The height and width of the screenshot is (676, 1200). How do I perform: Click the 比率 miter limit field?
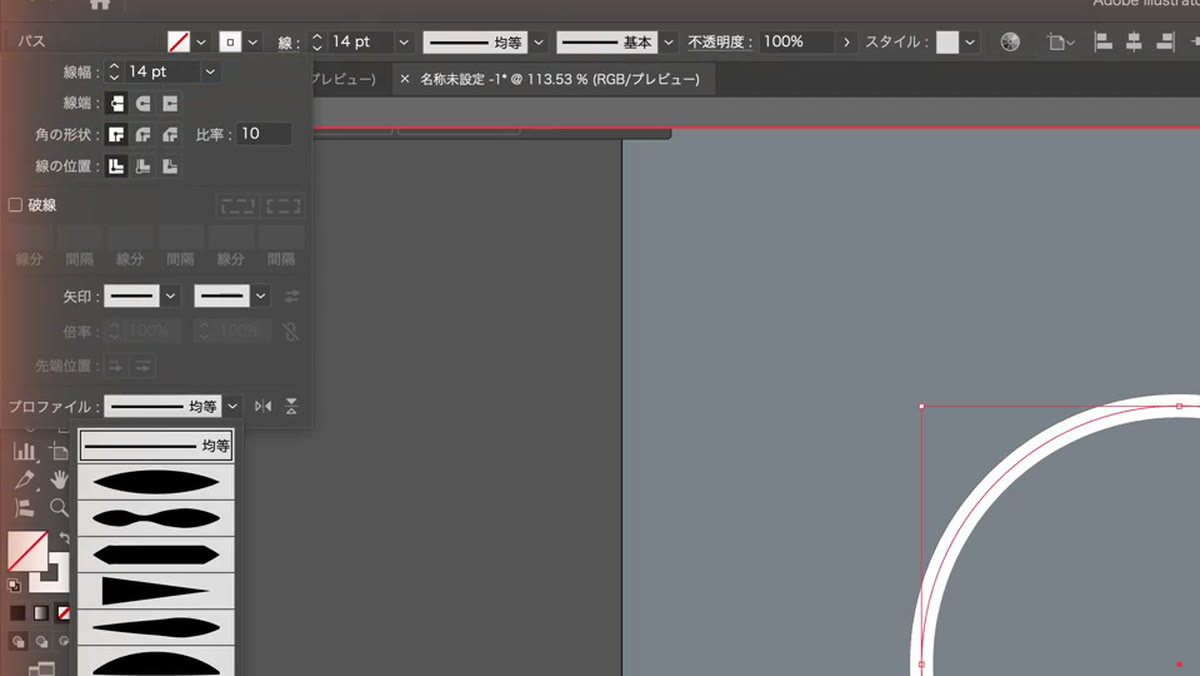[264, 133]
